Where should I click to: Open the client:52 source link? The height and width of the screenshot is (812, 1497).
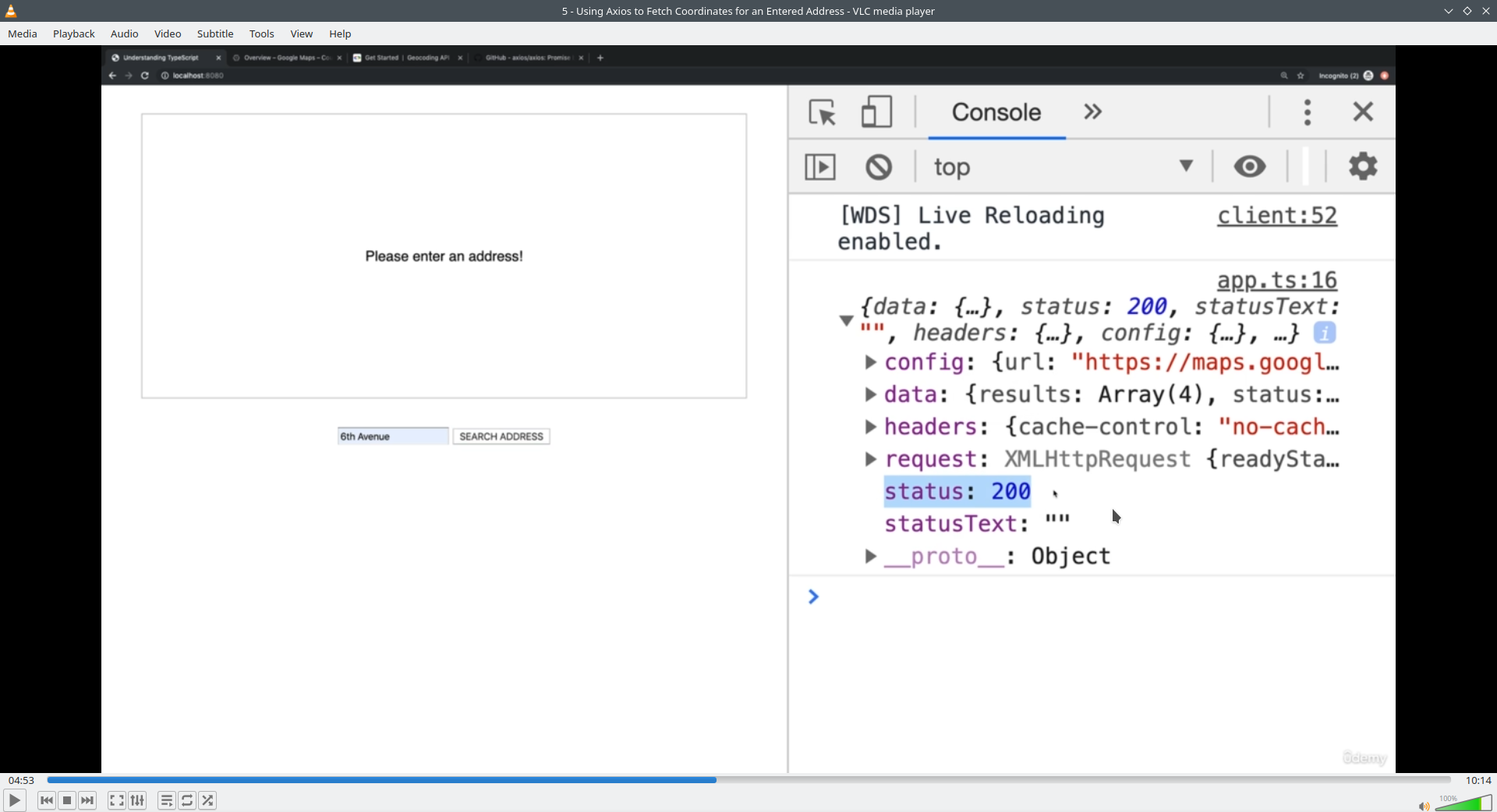[1277, 216]
